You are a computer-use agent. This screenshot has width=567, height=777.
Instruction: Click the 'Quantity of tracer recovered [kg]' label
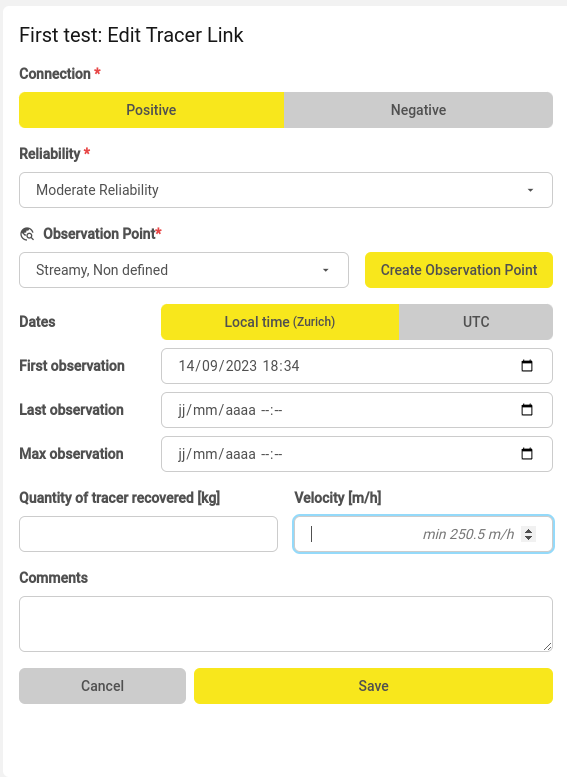(120, 498)
